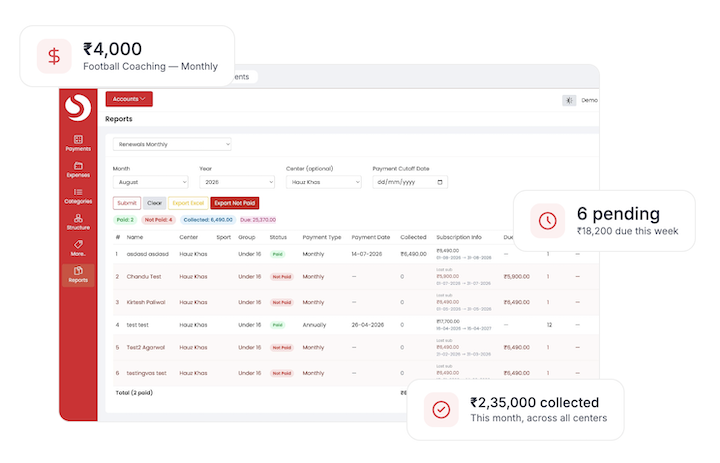
Task: Open the Center dropdown showing Hauz Khas
Action: [324, 182]
